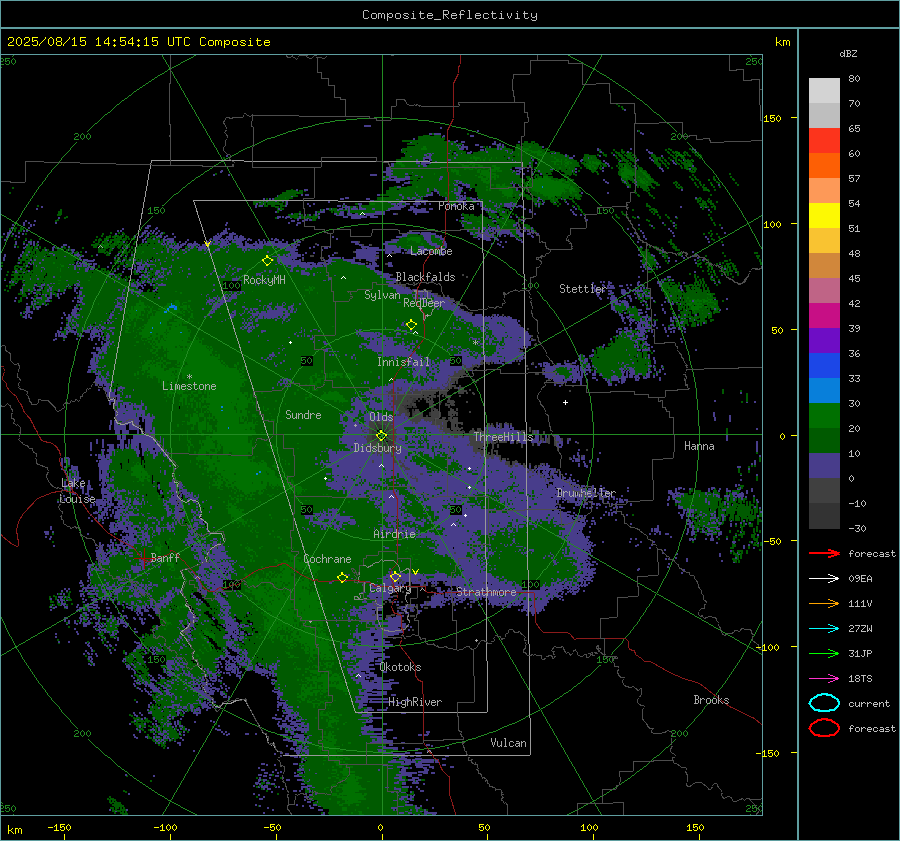Click the light gray 70-80 dBZ block
The width and height of the screenshot is (900, 841).
[824, 91]
